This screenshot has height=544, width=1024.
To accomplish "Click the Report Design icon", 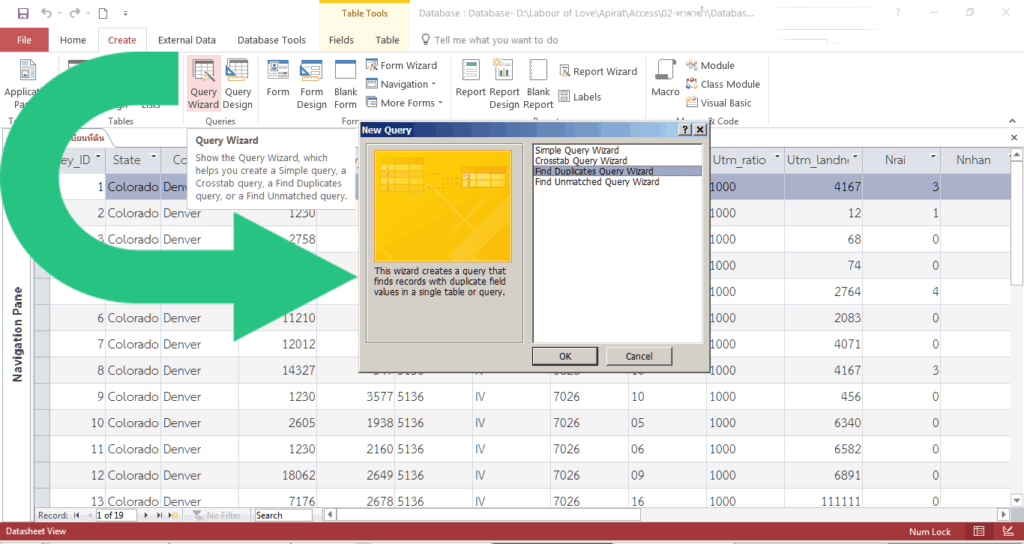I will (x=504, y=83).
